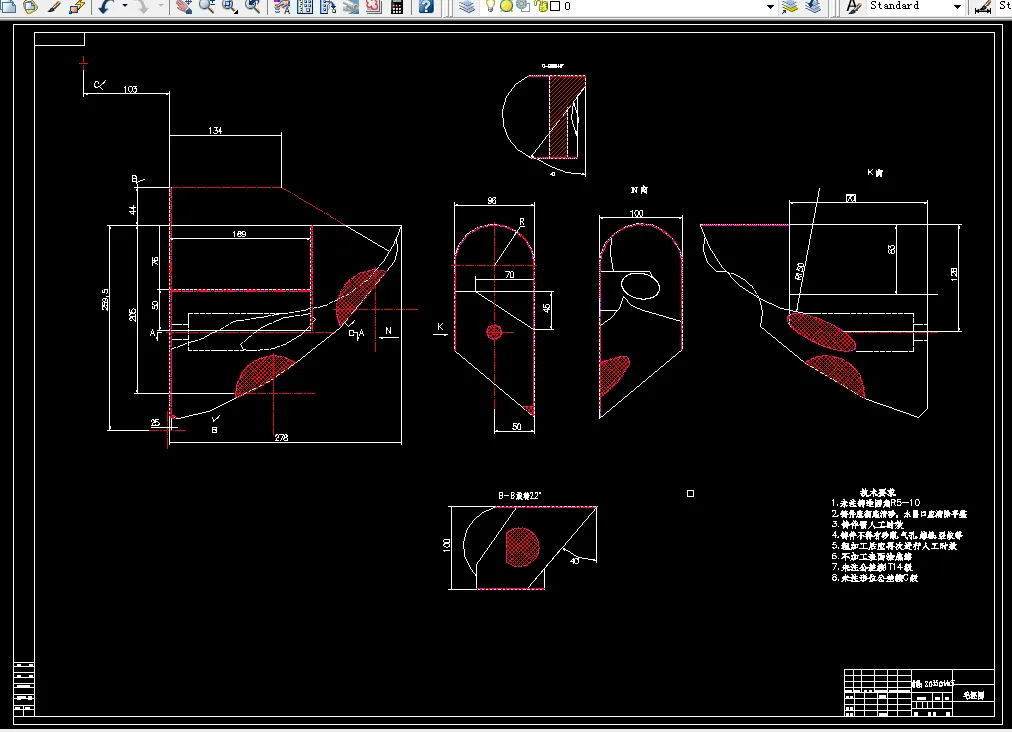Activate the Pan hand tool
The width and height of the screenshot is (1012, 732).
tap(184, 6)
